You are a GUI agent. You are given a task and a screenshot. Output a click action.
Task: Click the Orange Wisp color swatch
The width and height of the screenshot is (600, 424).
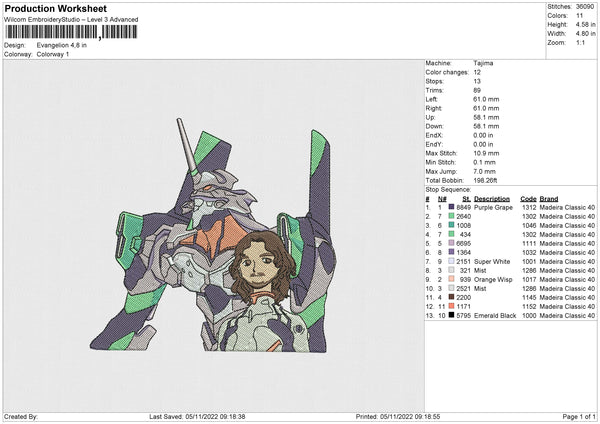point(451,279)
